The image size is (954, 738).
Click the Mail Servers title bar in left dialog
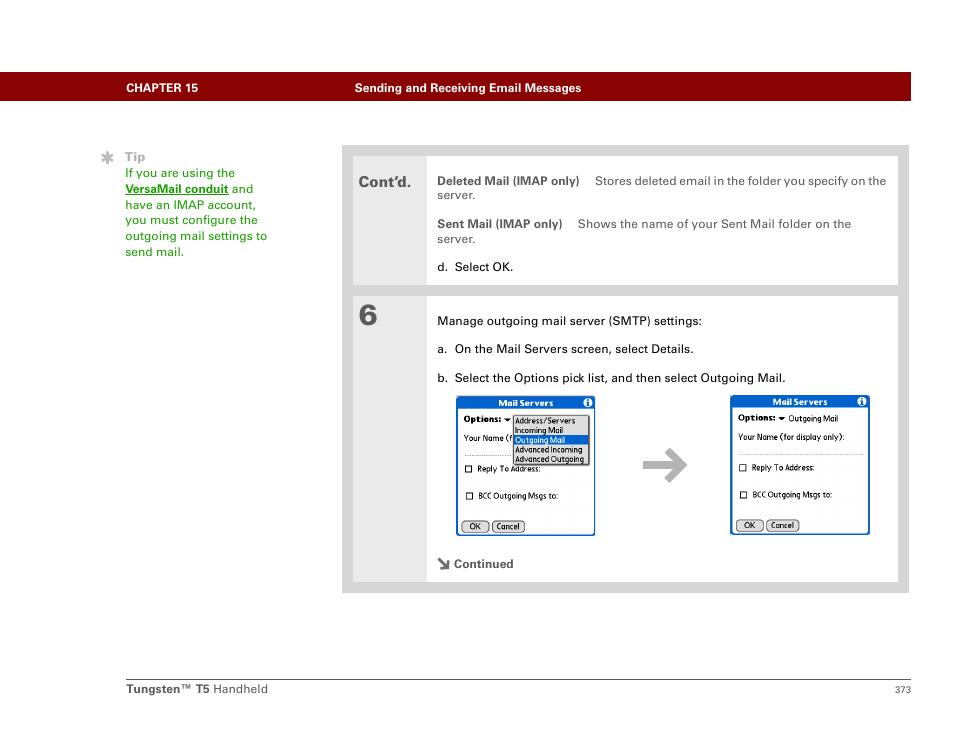[526, 403]
